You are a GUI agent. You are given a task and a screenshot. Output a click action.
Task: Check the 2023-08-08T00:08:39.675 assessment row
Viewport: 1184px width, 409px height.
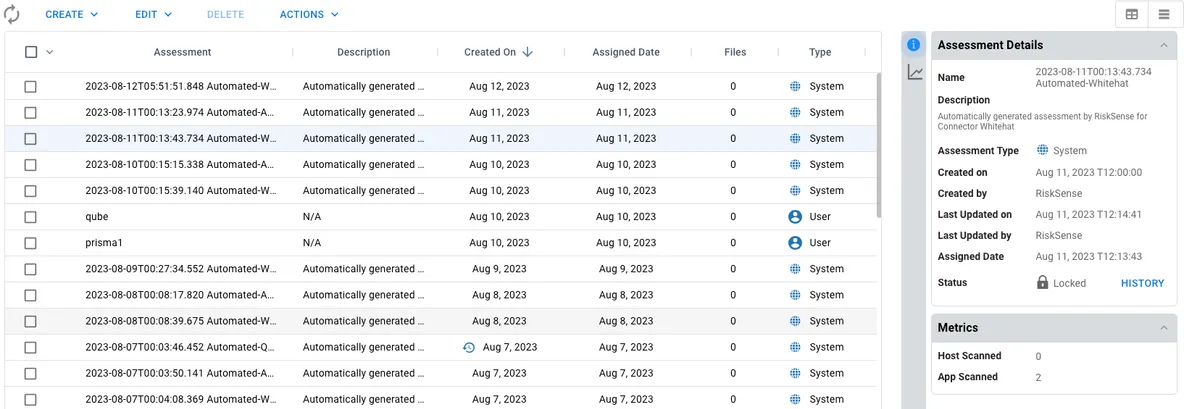click(x=30, y=321)
